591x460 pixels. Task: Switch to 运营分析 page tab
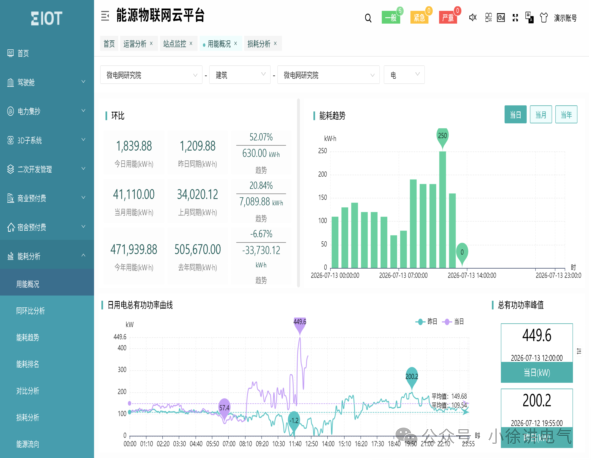(135, 44)
